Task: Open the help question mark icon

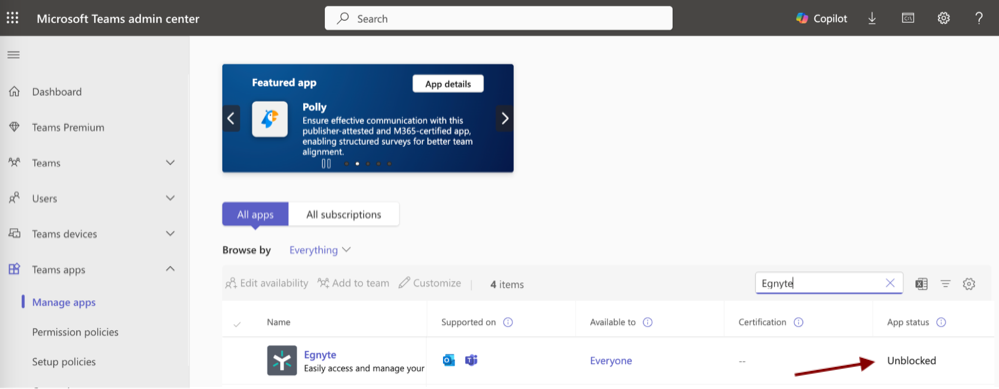Action: (979, 18)
